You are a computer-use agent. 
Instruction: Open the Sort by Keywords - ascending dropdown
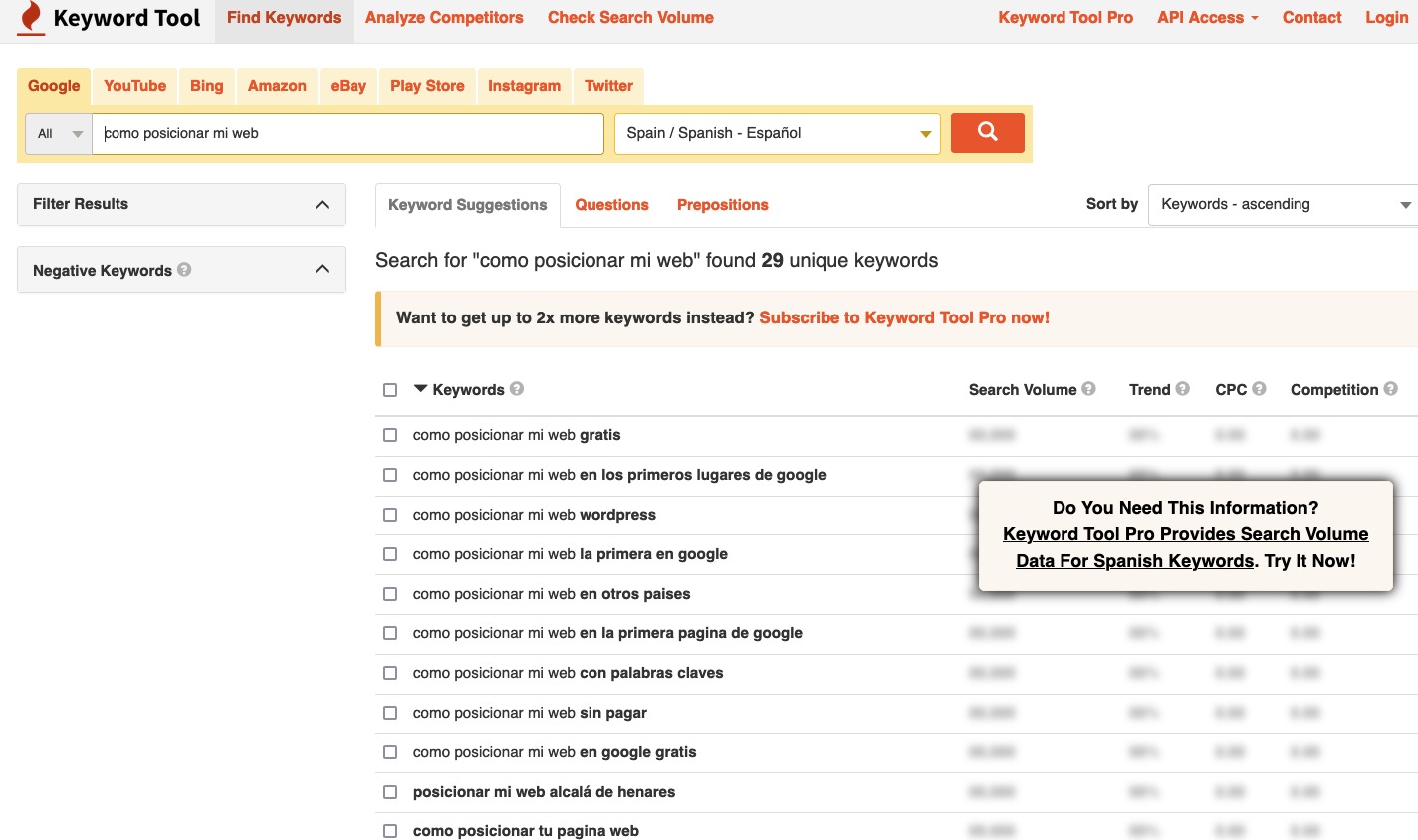coord(1284,204)
